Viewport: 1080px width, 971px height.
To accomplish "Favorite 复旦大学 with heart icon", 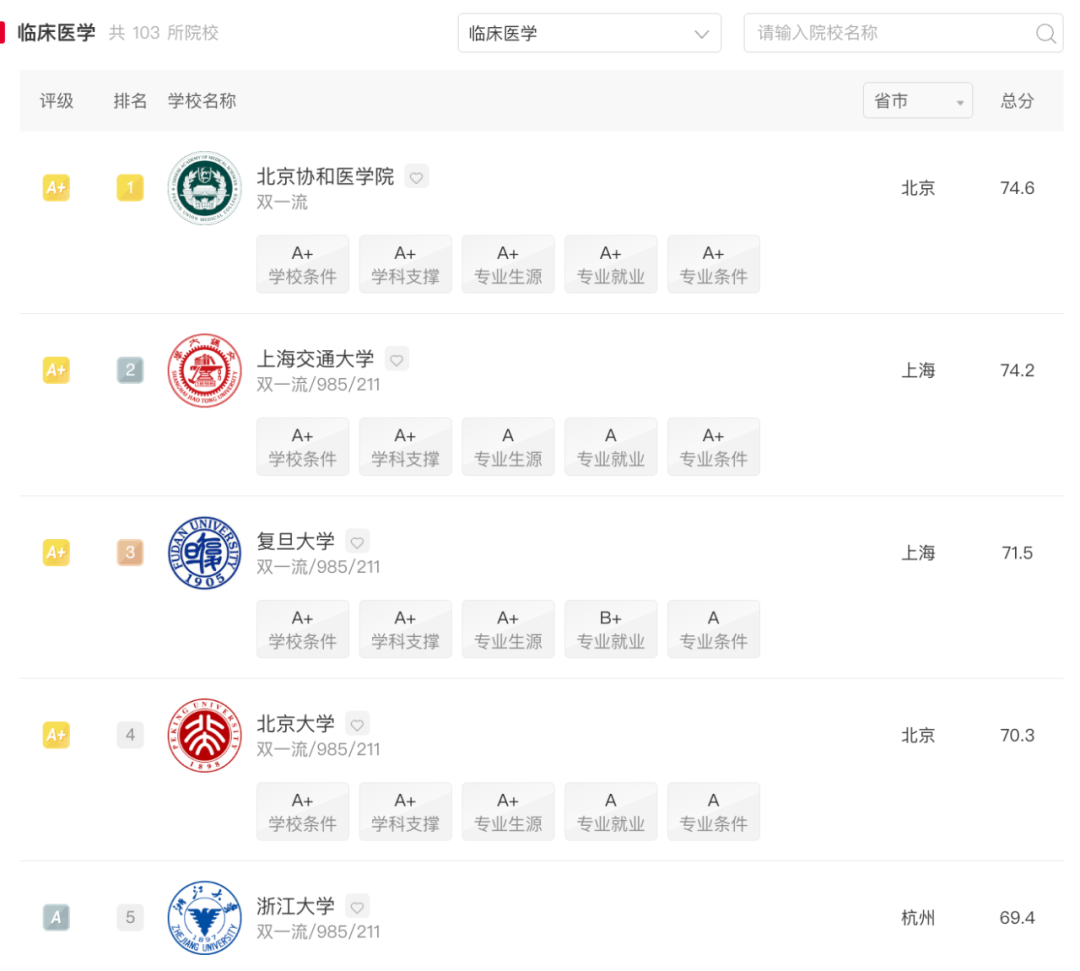I will (x=357, y=542).
